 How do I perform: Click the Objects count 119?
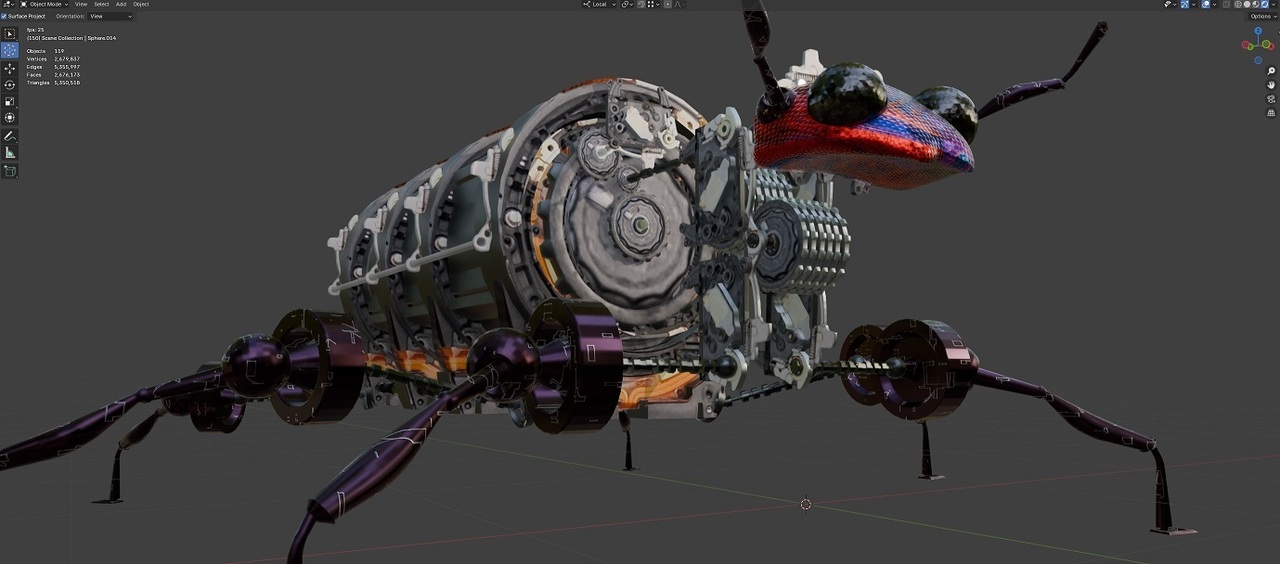click(x=59, y=51)
